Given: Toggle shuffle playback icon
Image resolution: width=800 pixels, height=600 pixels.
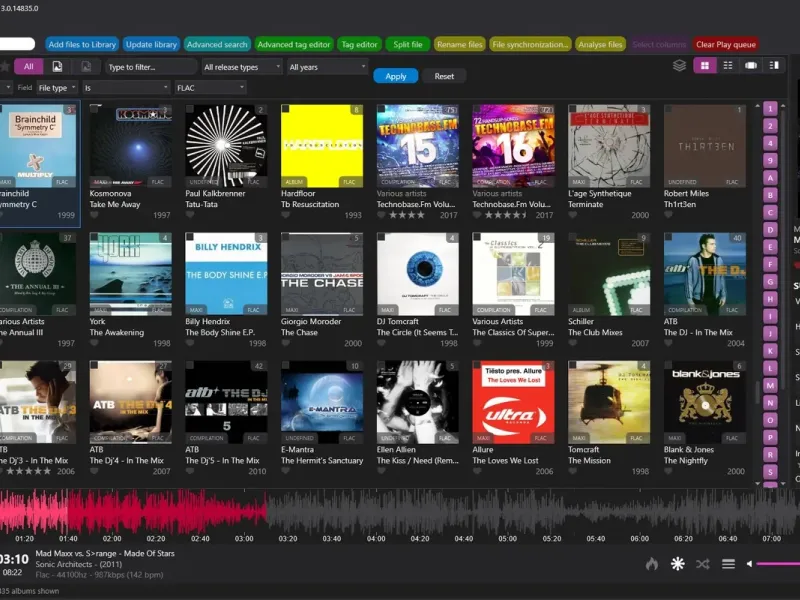Looking at the screenshot, I should [703, 564].
